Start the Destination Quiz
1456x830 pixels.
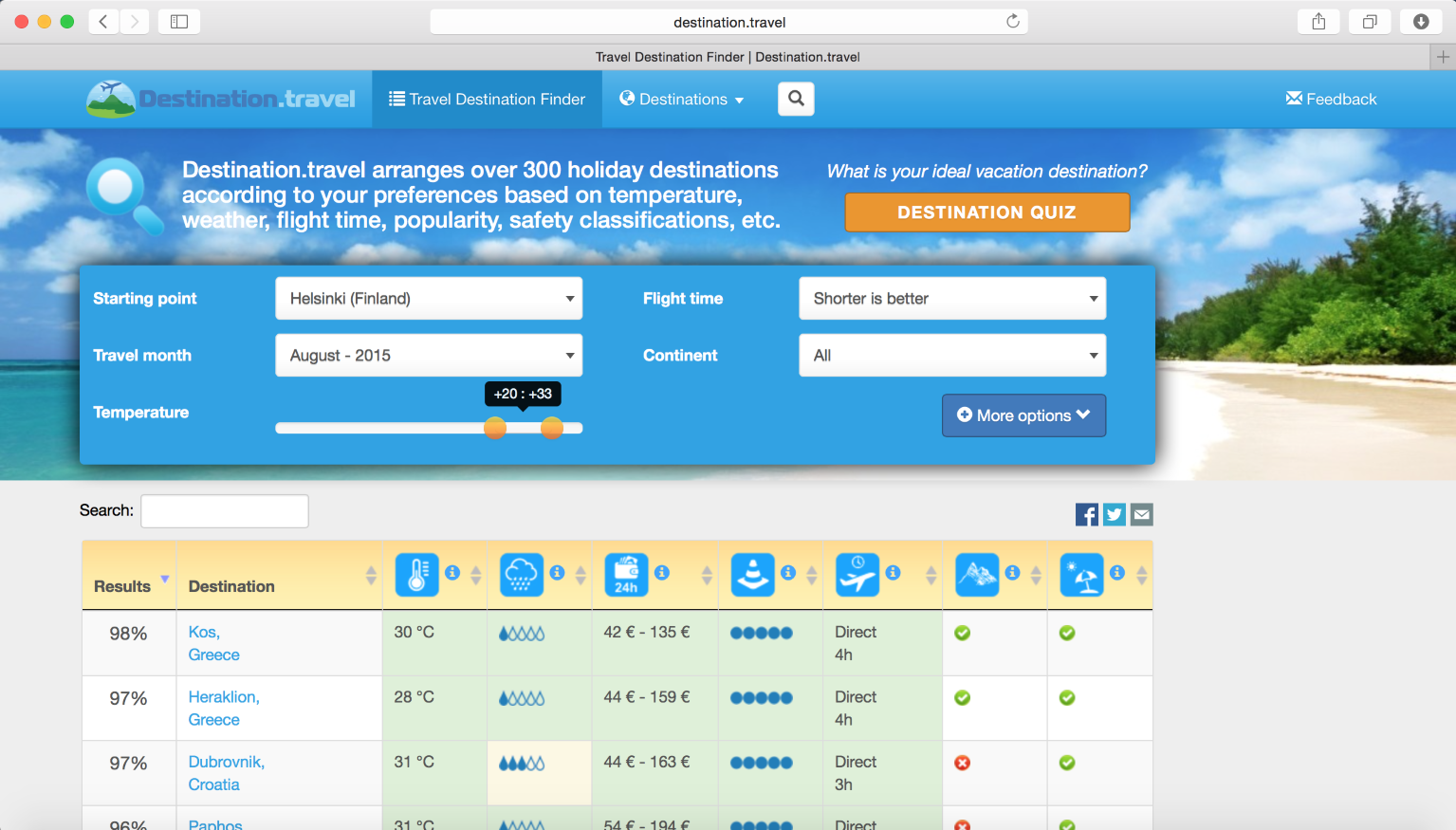[986, 212]
